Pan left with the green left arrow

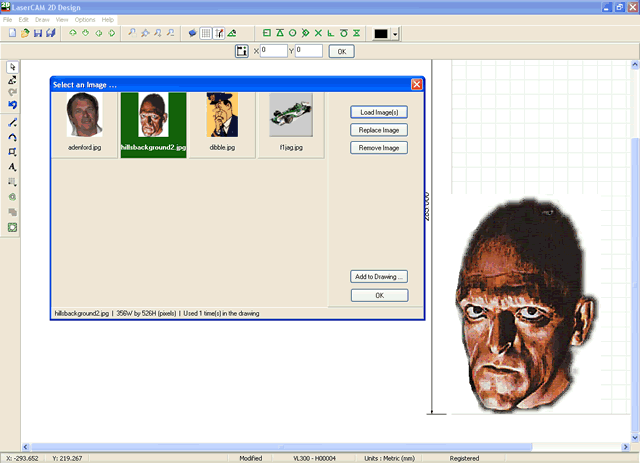click(x=98, y=33)
